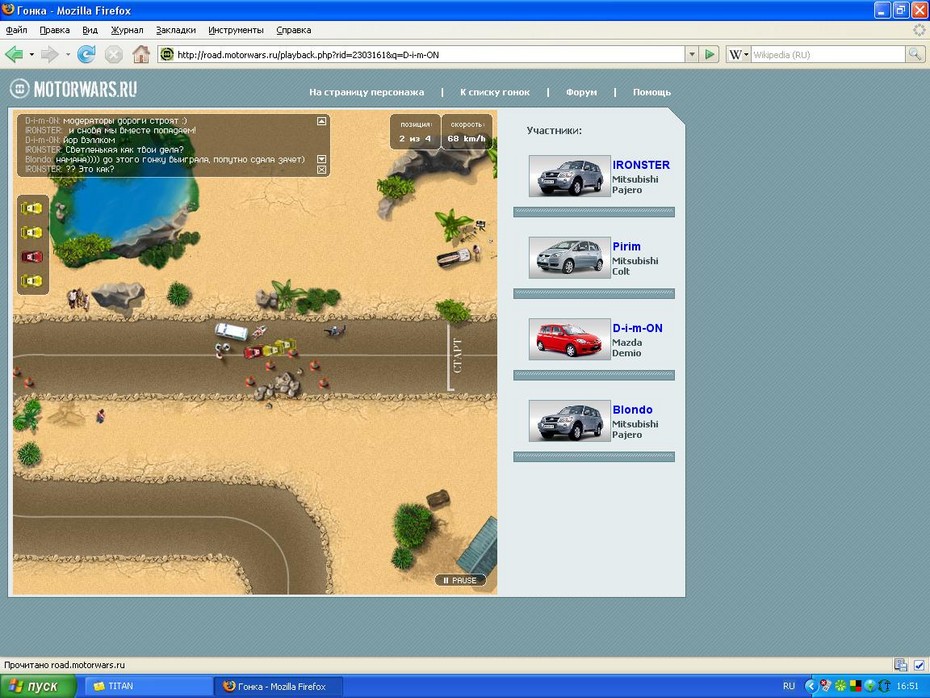
Task: Switch to the TITAN taskbar button
Action: [x=148, y=686]
